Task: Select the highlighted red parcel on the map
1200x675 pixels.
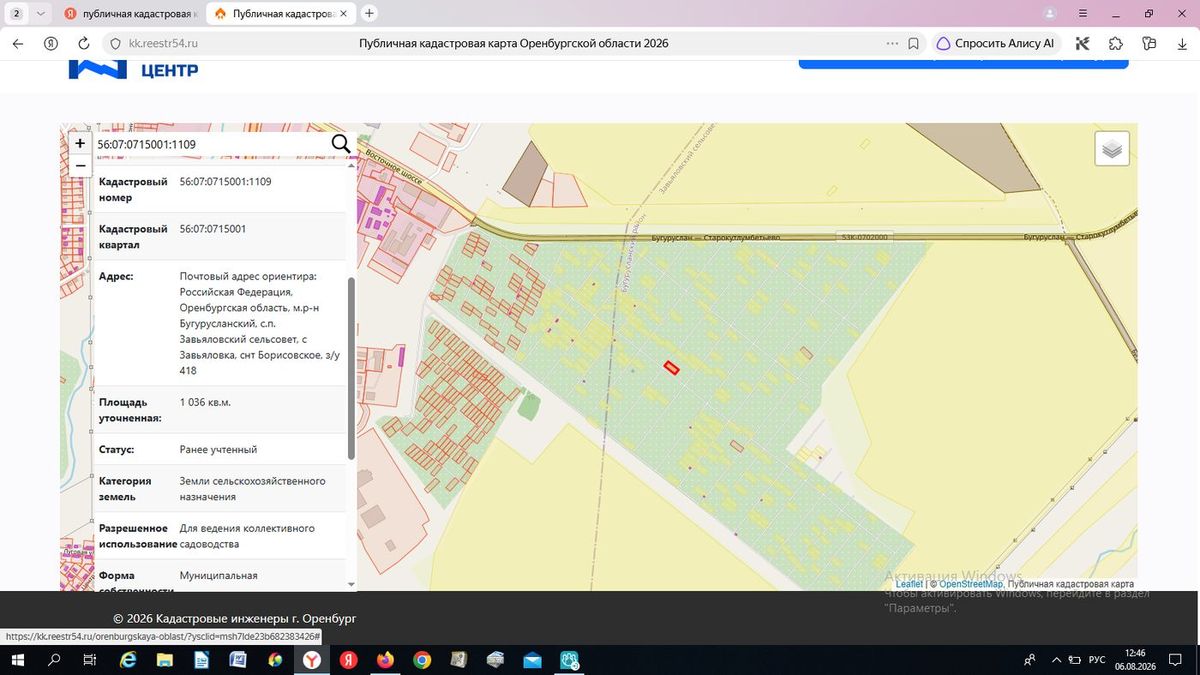Action: (672, 368)
